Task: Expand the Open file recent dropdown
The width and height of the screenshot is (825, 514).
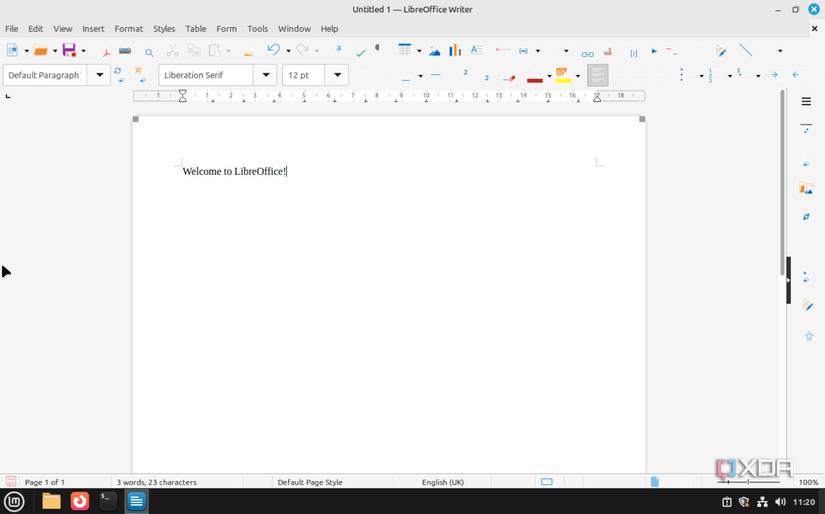Action: click(55, 51)
